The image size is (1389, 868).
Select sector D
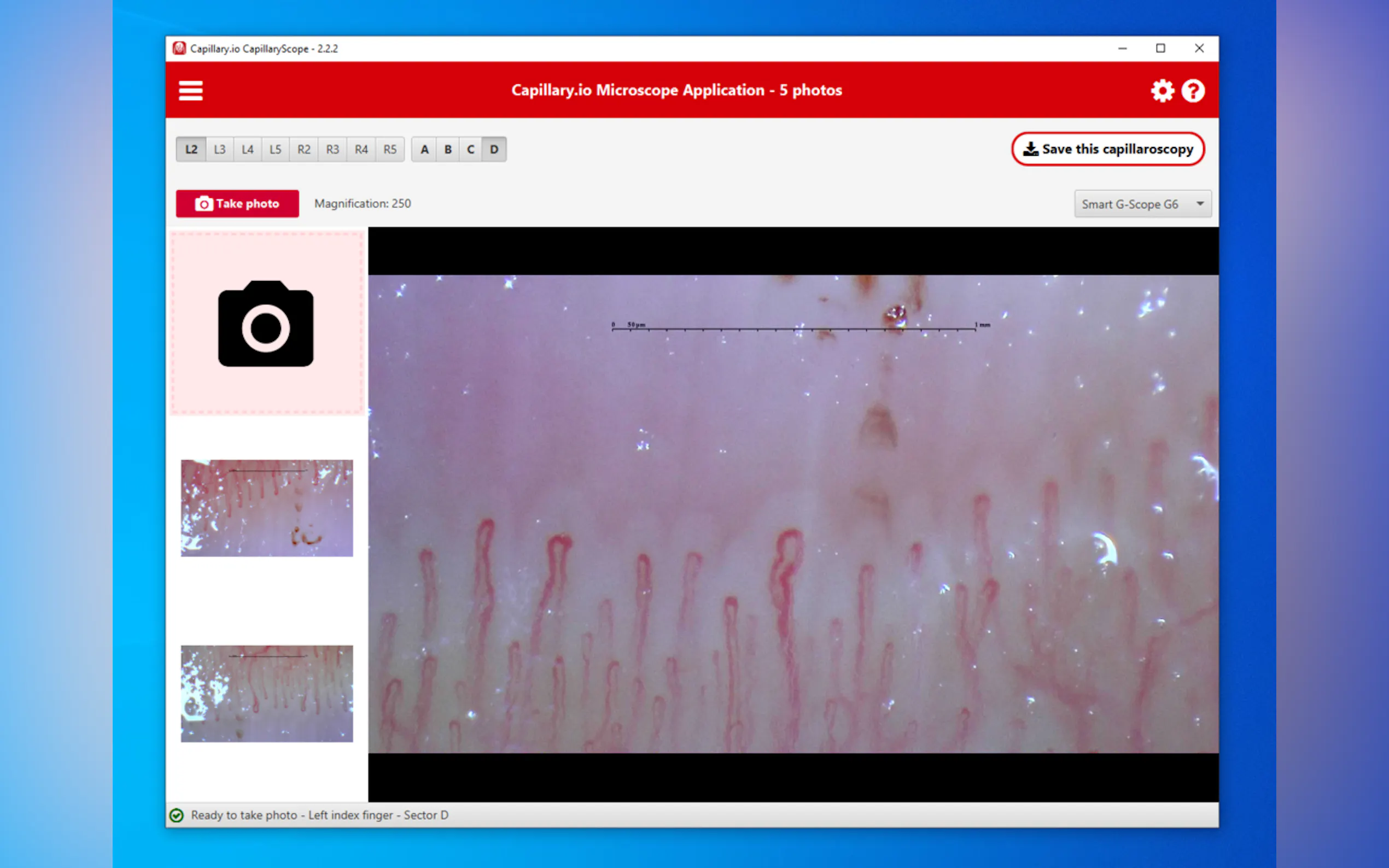[x=494, y=149]
